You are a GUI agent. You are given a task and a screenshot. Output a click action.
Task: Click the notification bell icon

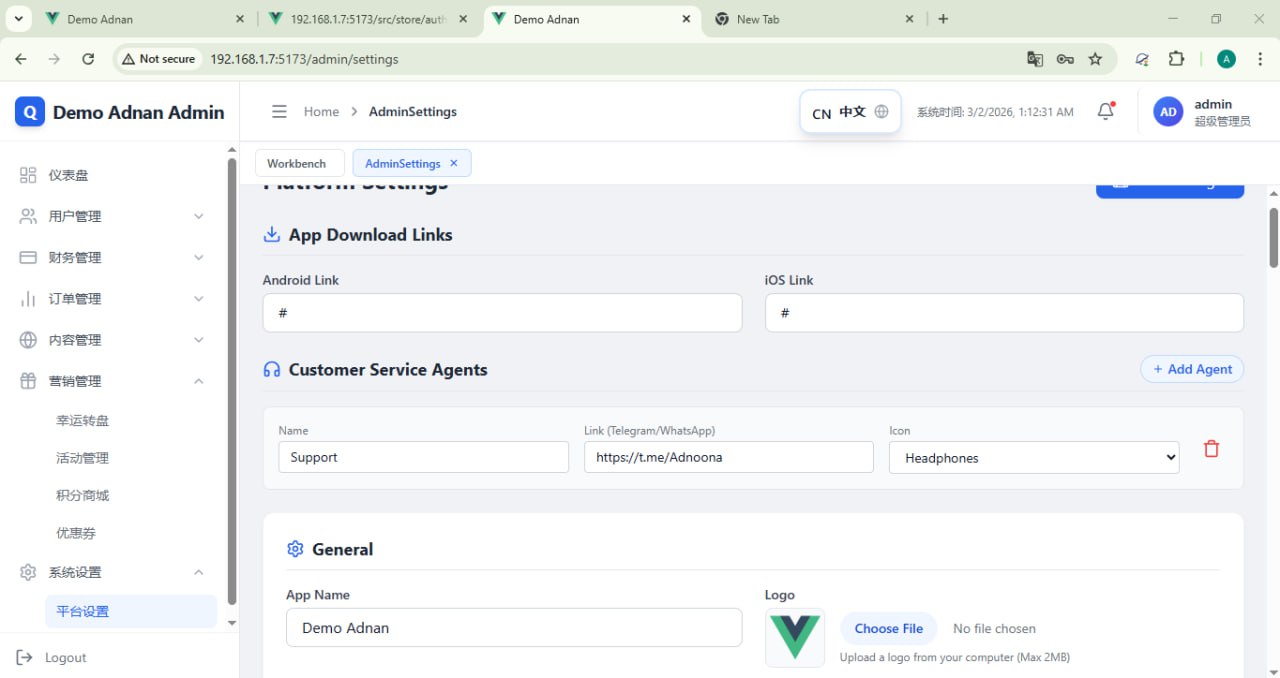click(1105, 112)
